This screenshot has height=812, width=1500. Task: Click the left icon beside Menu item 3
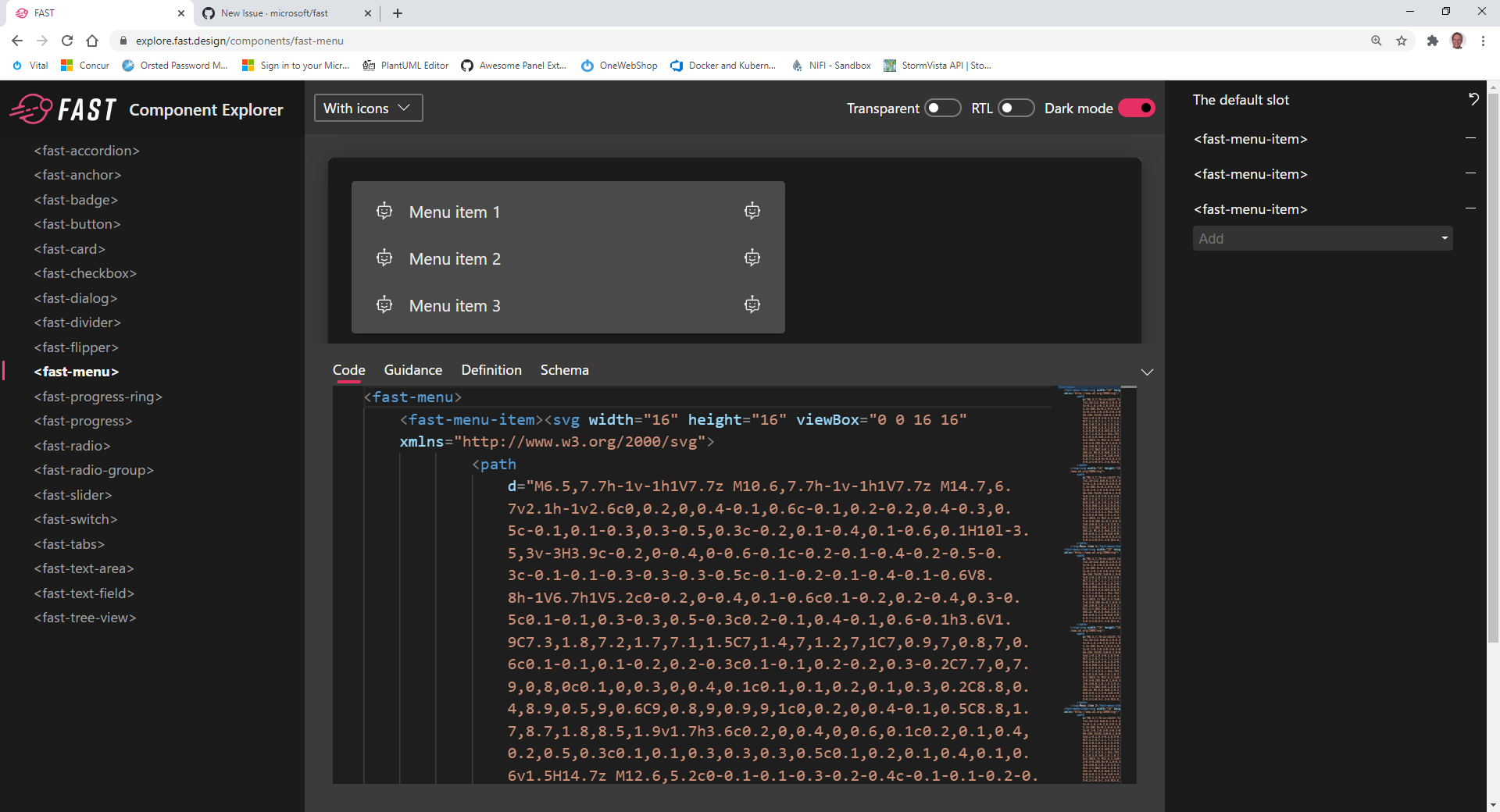click(384, 305)
